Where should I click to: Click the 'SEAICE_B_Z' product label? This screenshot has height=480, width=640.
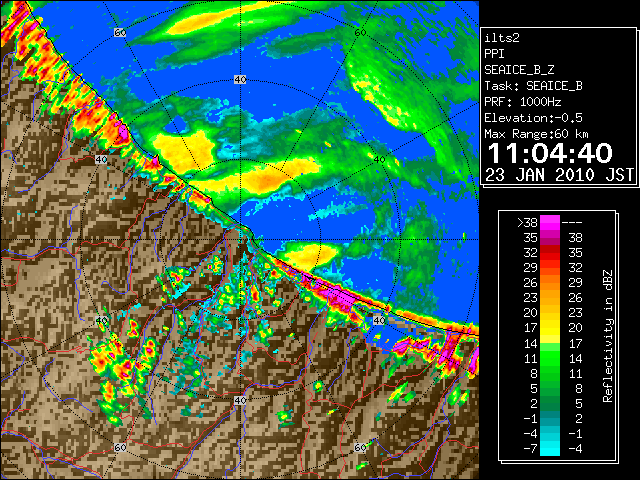tap(519, 70)
